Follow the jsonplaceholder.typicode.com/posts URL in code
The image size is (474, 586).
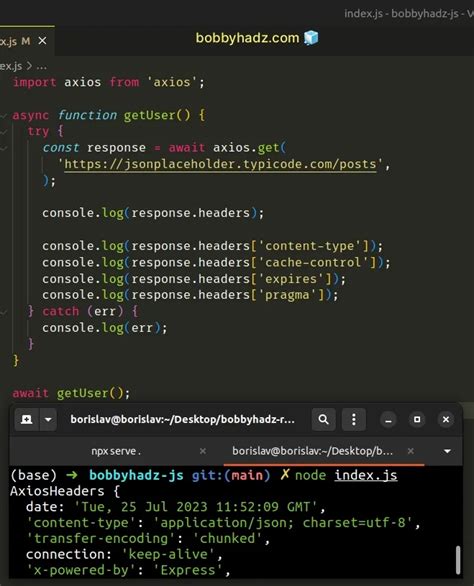(220, 164)
